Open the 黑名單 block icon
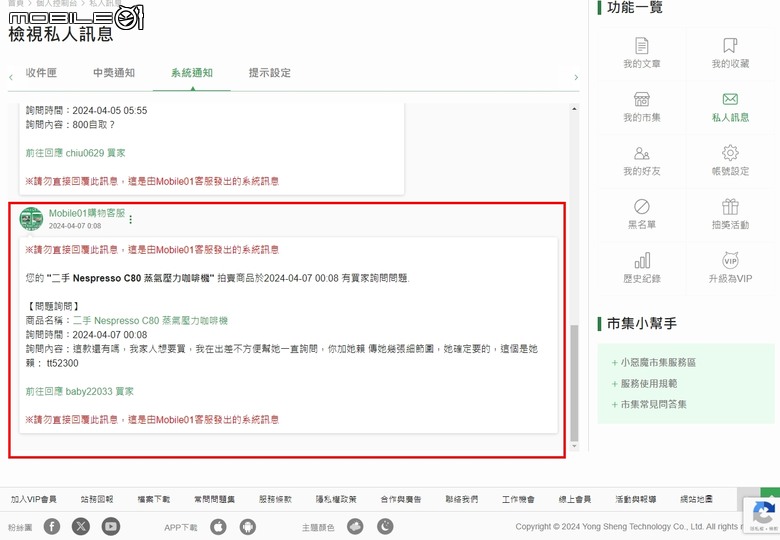The height and width of the screenshot is (540, 780). [x=642, y=206]
